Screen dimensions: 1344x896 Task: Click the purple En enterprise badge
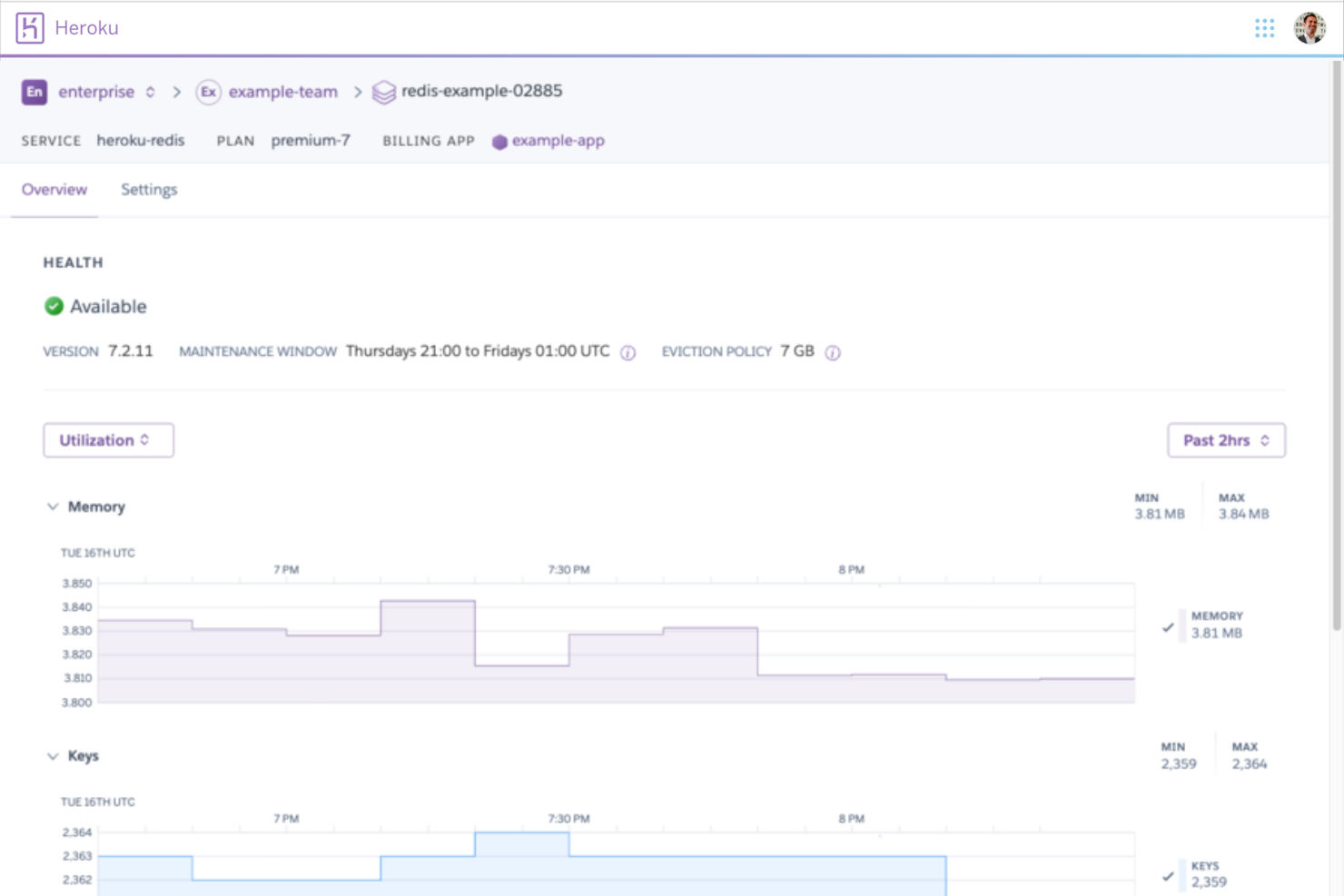[x=35, y=92]
